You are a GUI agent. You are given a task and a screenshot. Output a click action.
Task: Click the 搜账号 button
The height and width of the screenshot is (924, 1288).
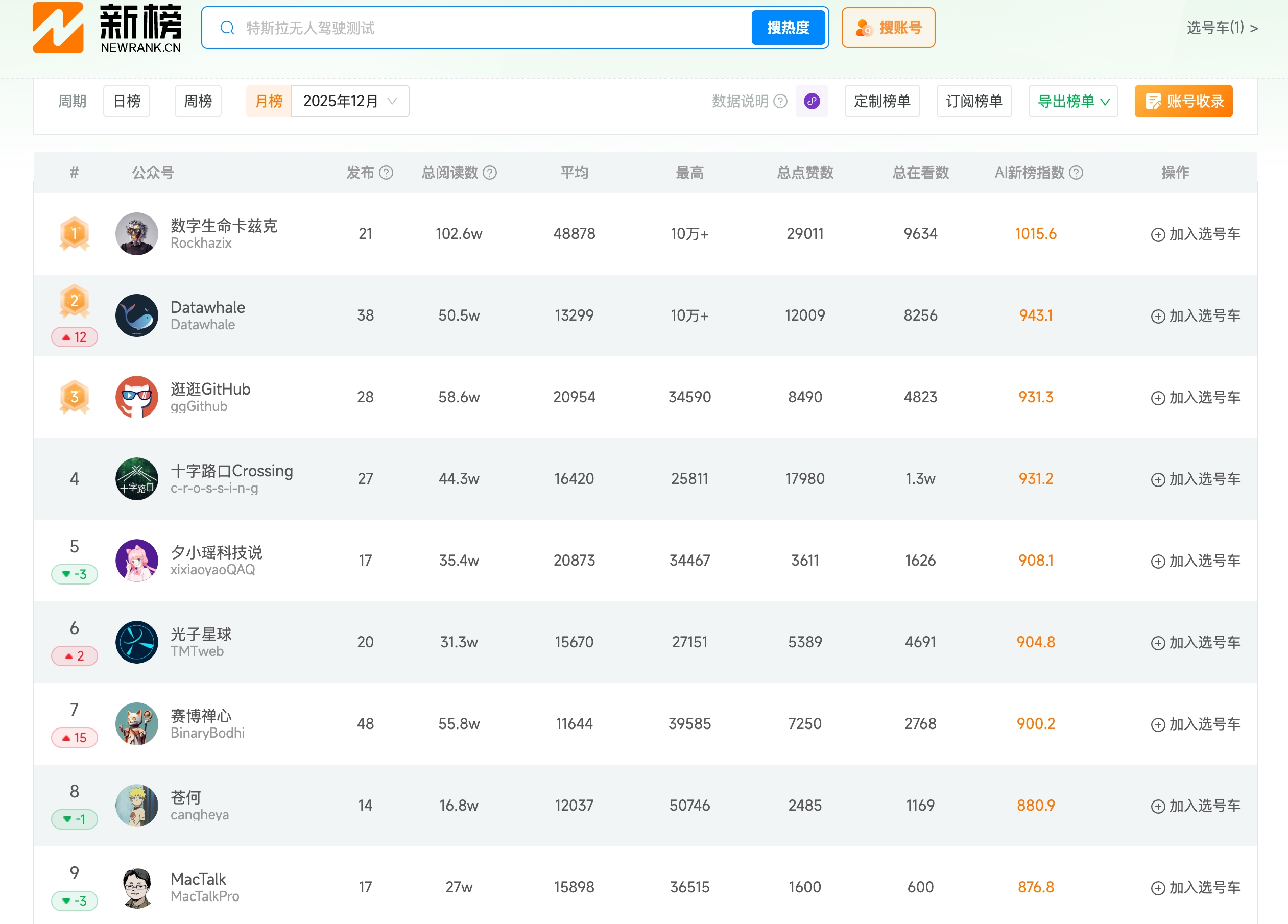pyautogui.click(x=888, y=27)
